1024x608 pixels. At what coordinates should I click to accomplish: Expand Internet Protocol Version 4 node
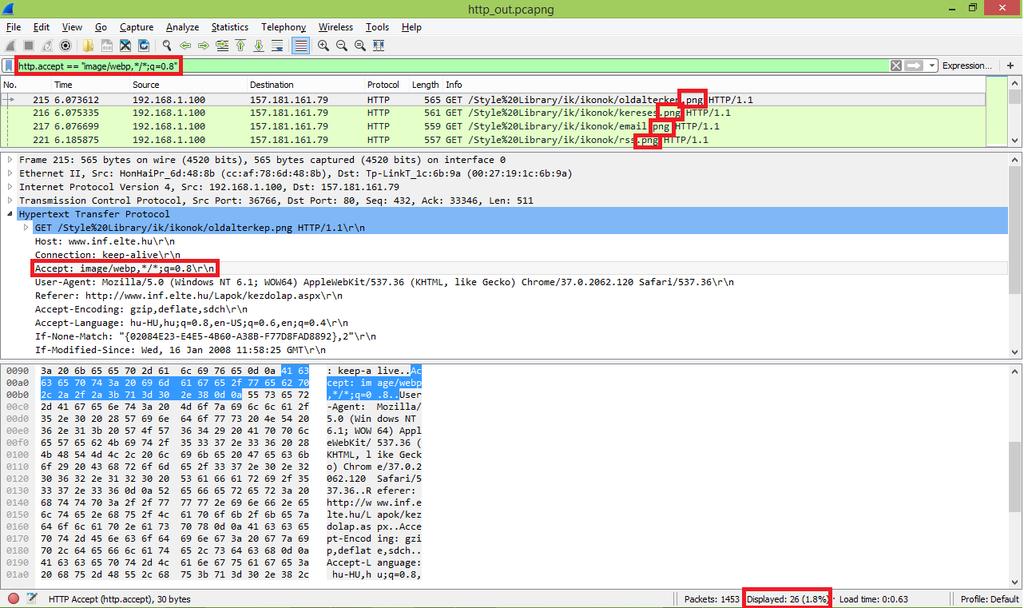point(10,187)
